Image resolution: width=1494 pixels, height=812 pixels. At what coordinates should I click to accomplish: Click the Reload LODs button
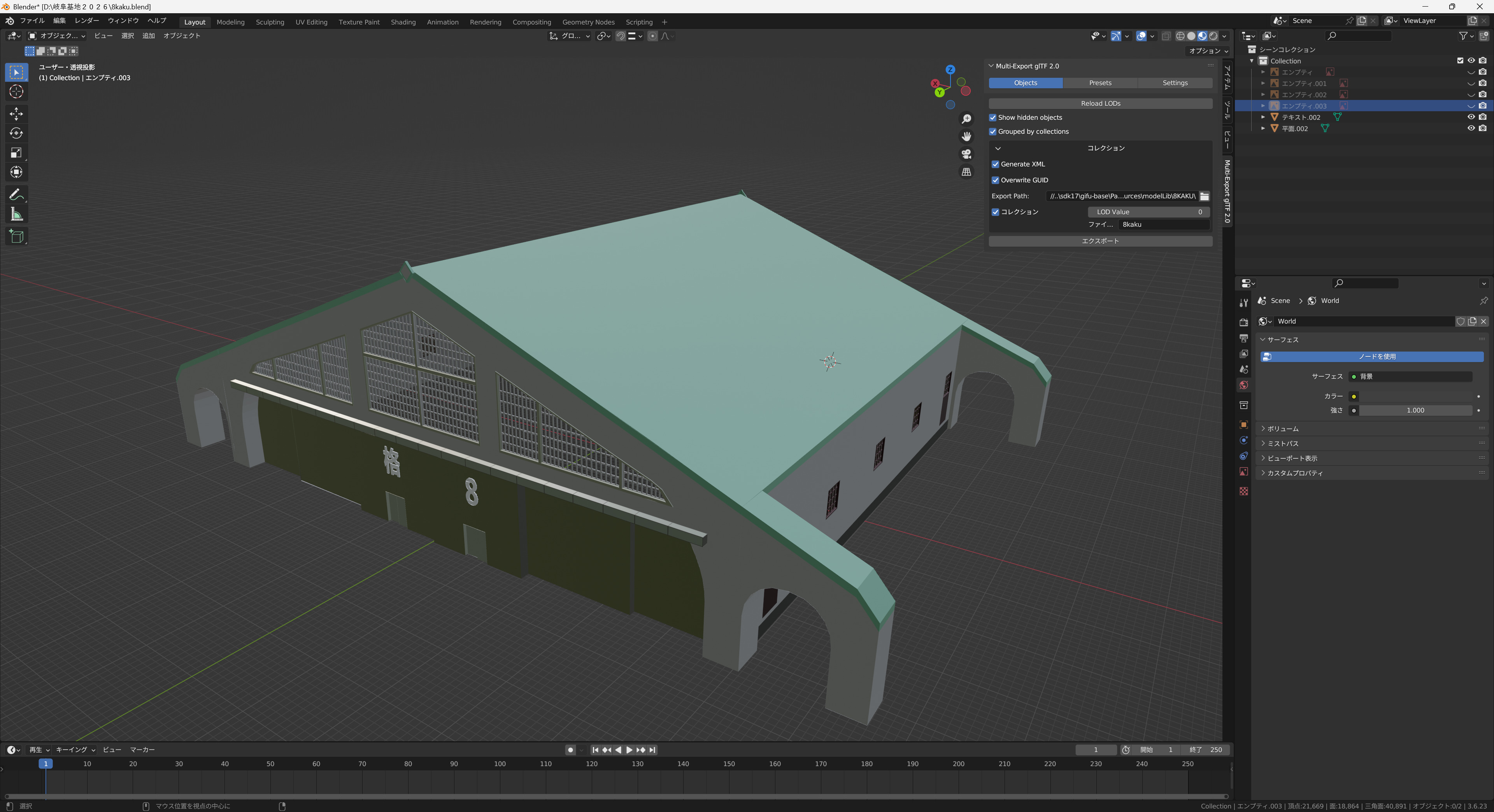click(1100, 103)
